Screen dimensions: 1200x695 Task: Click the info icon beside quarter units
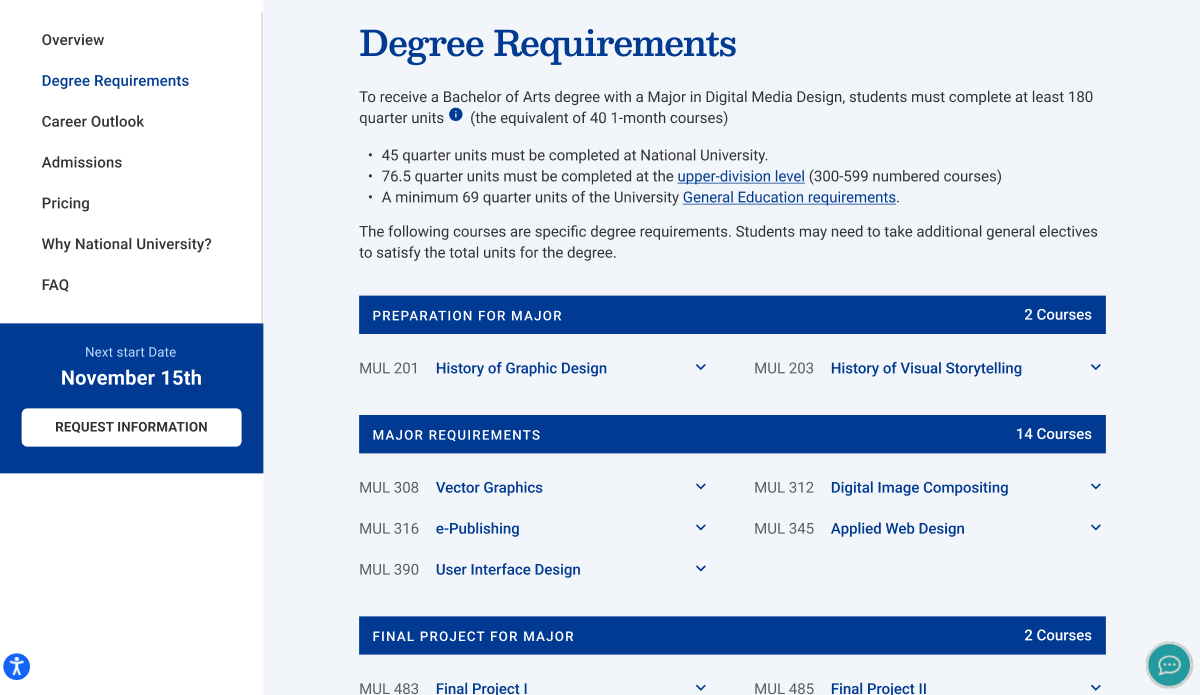[x=455, y=114]
